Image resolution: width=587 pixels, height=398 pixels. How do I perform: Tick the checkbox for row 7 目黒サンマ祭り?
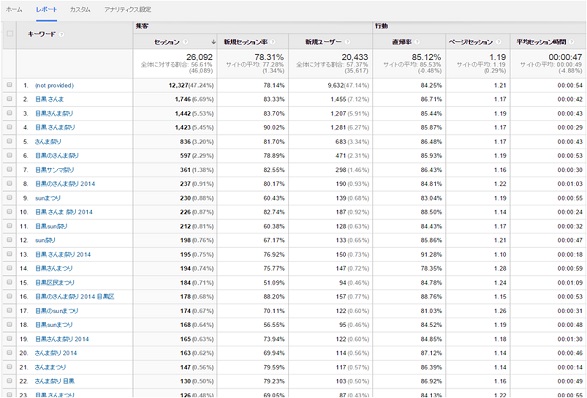(10, 170)
